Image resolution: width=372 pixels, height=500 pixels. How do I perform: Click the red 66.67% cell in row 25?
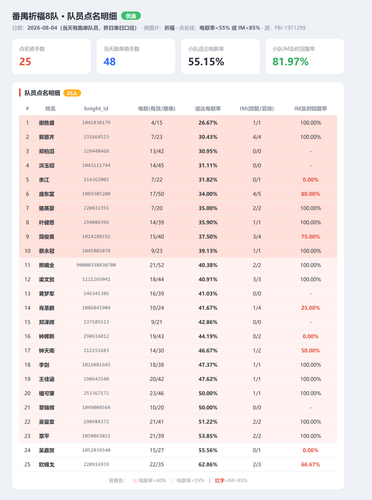(311, 465)
